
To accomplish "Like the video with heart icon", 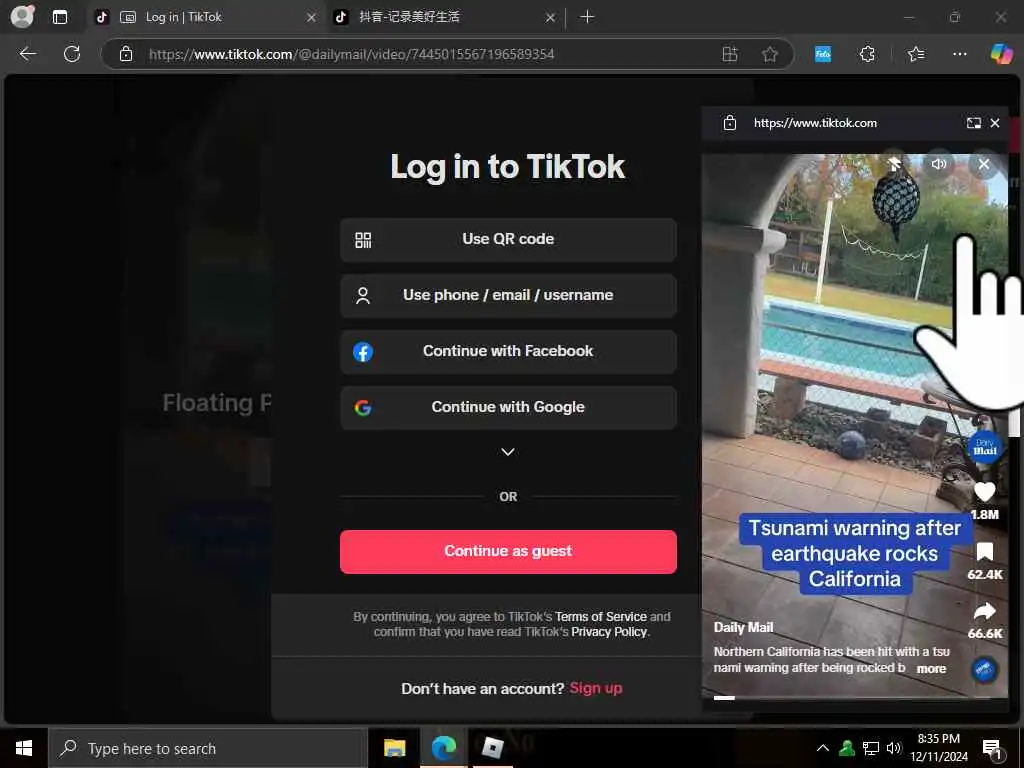I will point(985,491).
